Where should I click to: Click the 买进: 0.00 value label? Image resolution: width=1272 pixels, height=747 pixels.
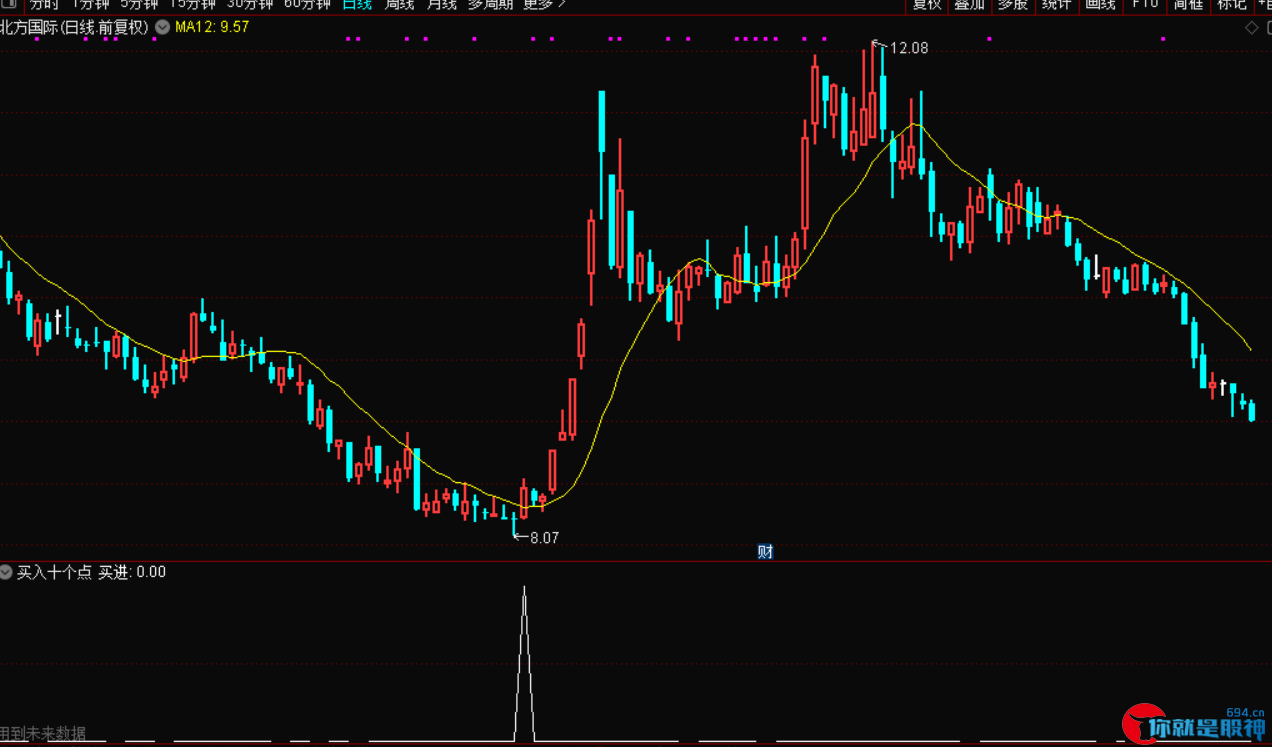(132, 572)
